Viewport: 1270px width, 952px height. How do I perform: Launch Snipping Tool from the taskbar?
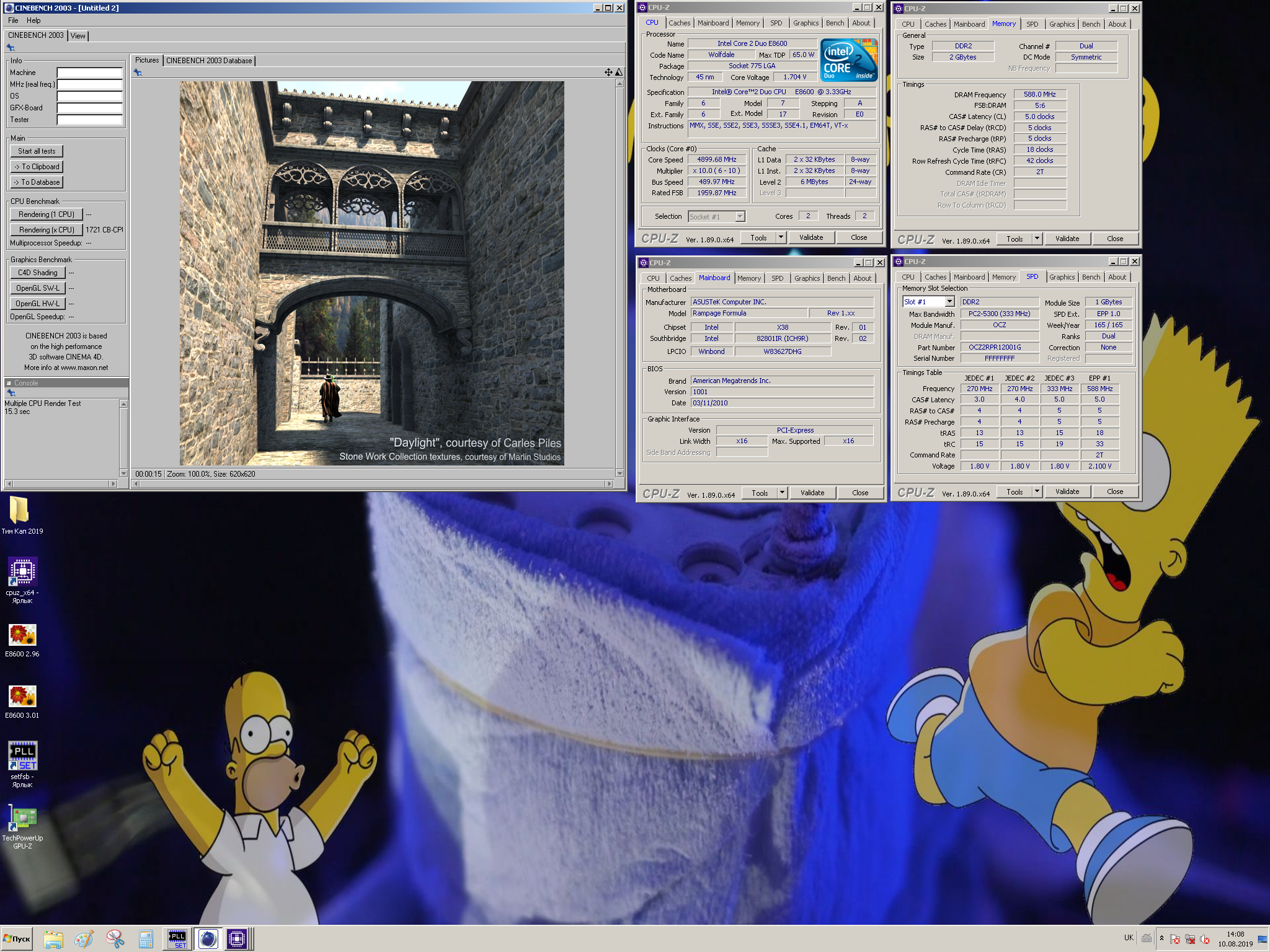(115, 939)
